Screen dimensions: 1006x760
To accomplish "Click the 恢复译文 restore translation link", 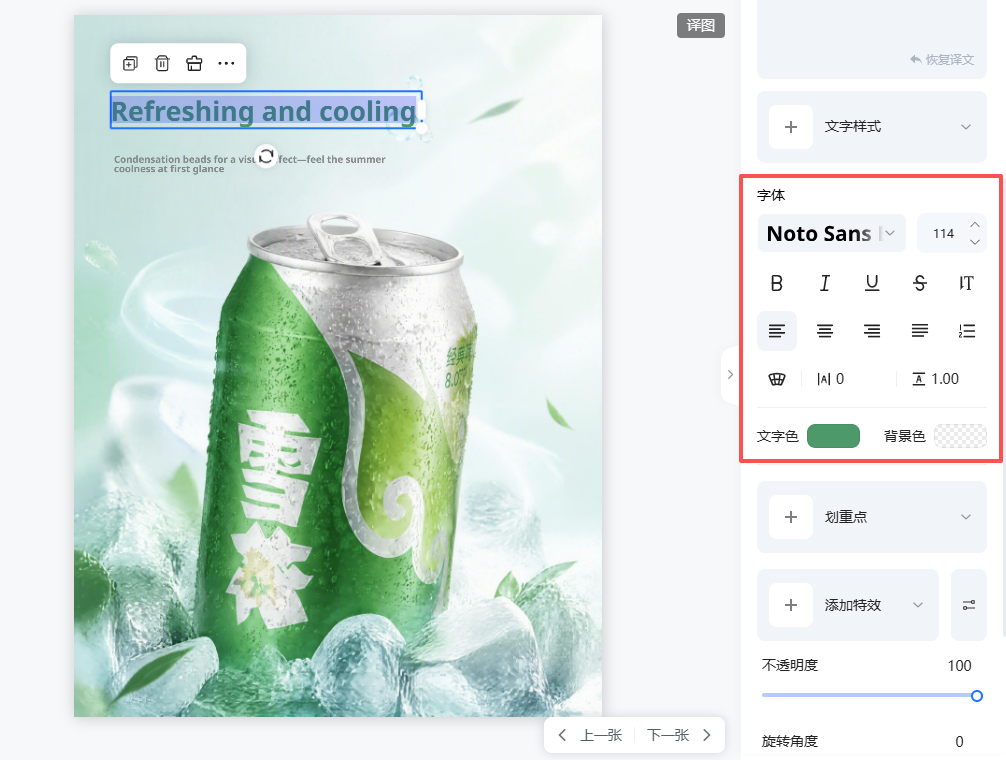I will pyautogui.click(x=942, y=60).
